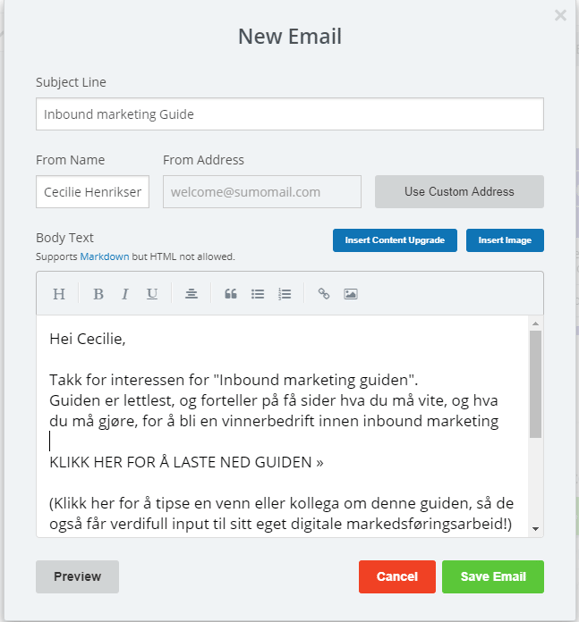Image resolution: width=579 pixels, height=622 pixels.
Task: Click the body text scrollbar down arrow
Action: tap(536, 529)
